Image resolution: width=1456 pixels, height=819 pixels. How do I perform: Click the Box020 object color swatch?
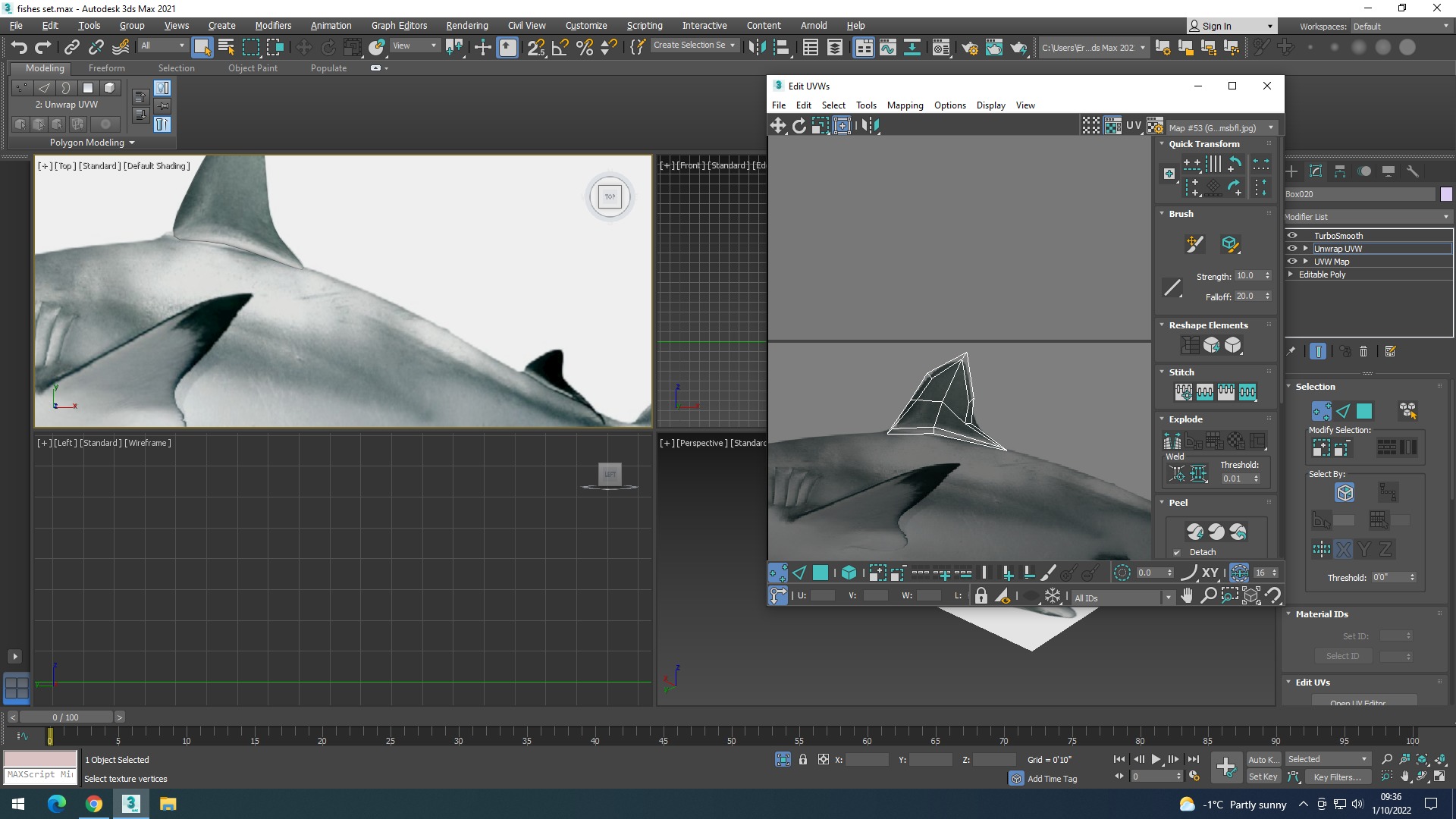(x=1445, y=194)
